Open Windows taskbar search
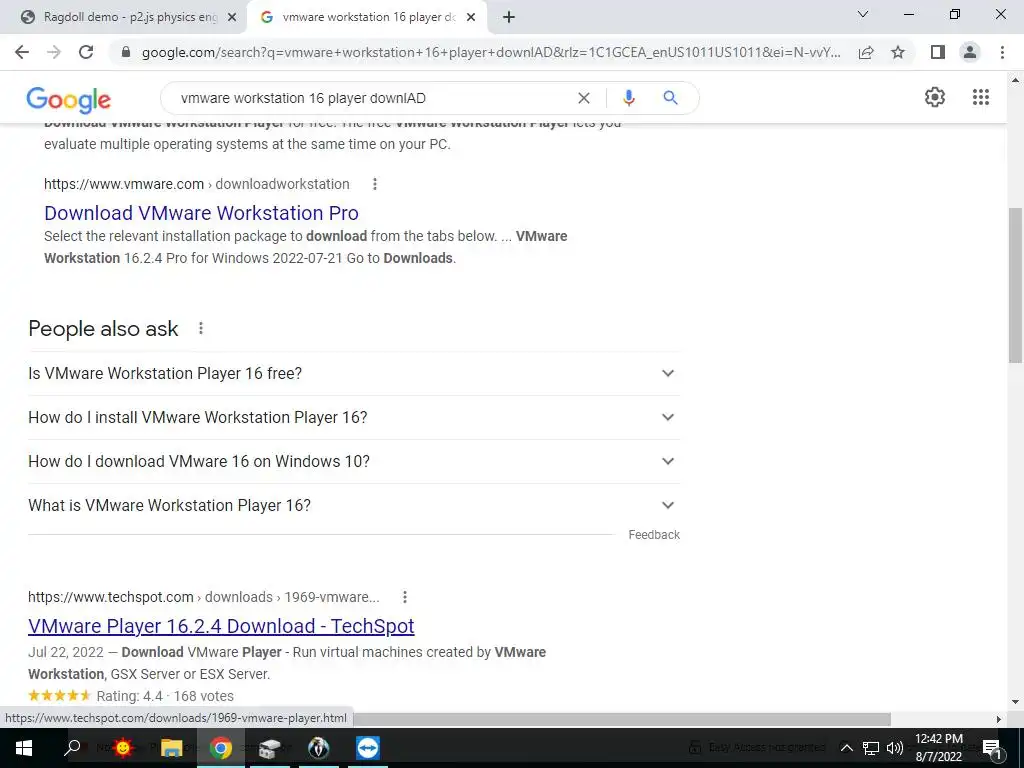Viewport: 1024px width, 768px height. [72, 748]
